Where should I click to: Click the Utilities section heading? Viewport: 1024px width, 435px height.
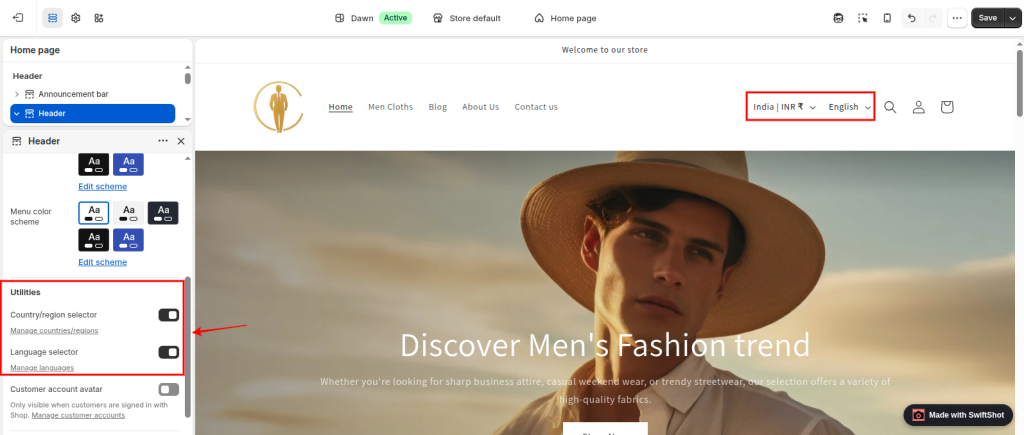point(25,293)
